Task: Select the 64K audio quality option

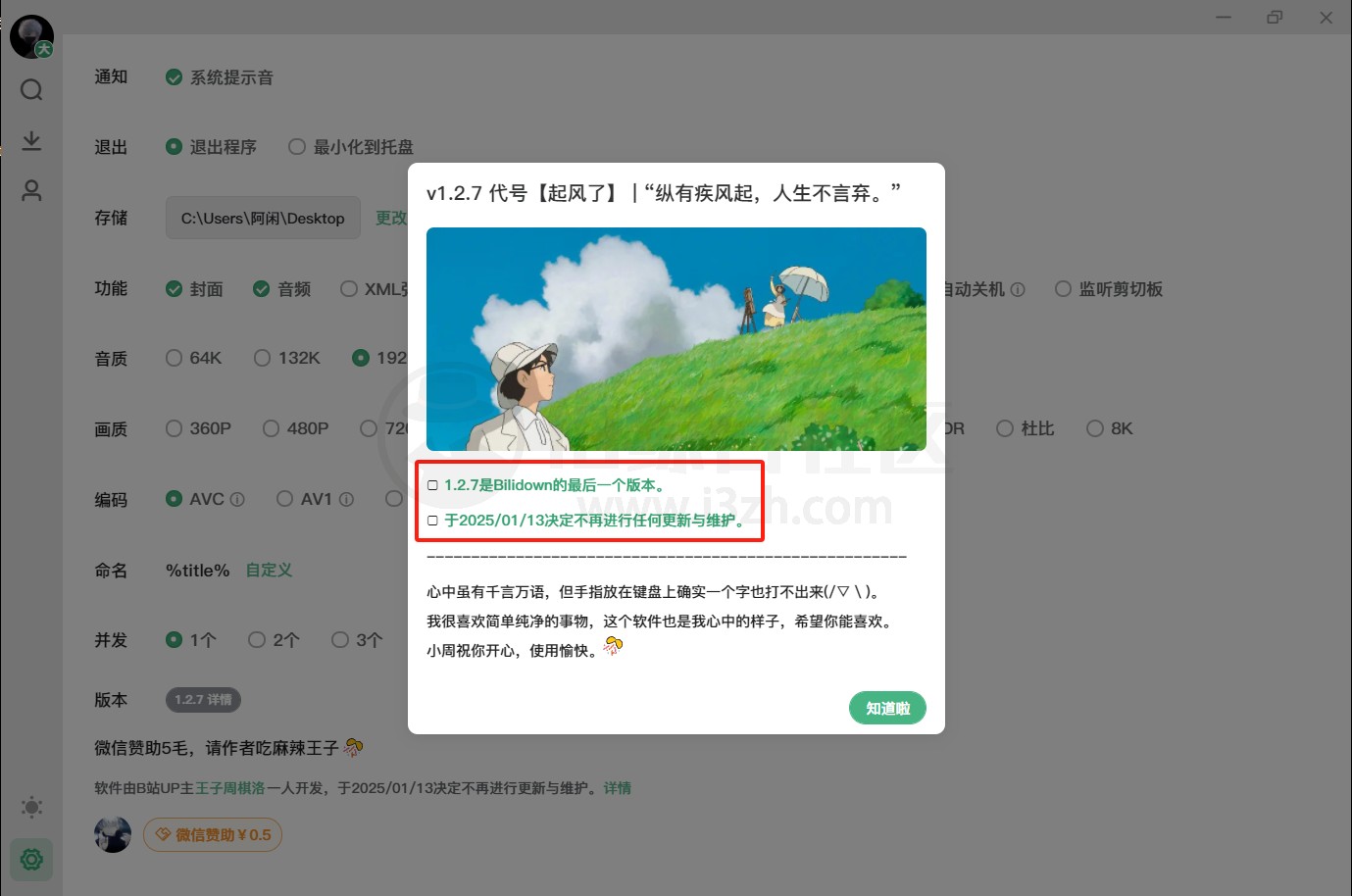Action: click(174, 358)
